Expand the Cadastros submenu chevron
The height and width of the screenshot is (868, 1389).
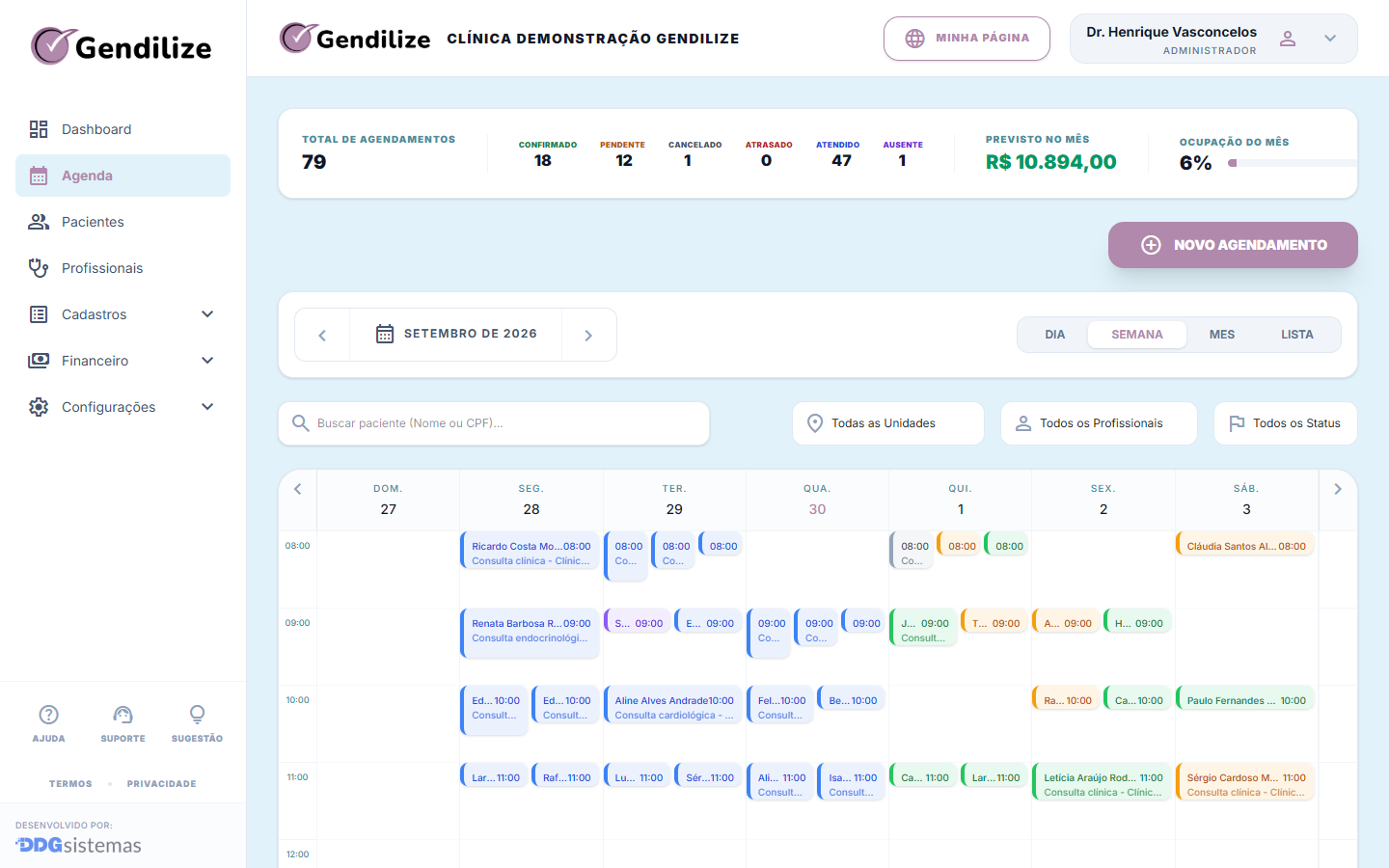click(207, 314)
